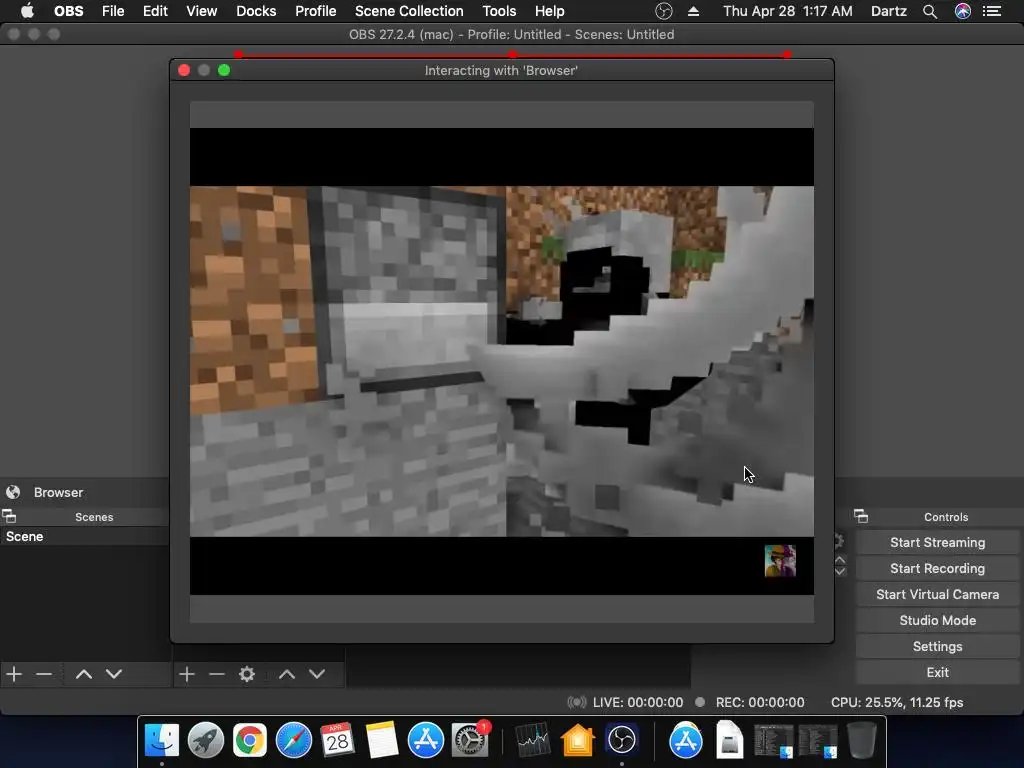Open the Profile menu
1024x768 pixels.
coord(315,11)
